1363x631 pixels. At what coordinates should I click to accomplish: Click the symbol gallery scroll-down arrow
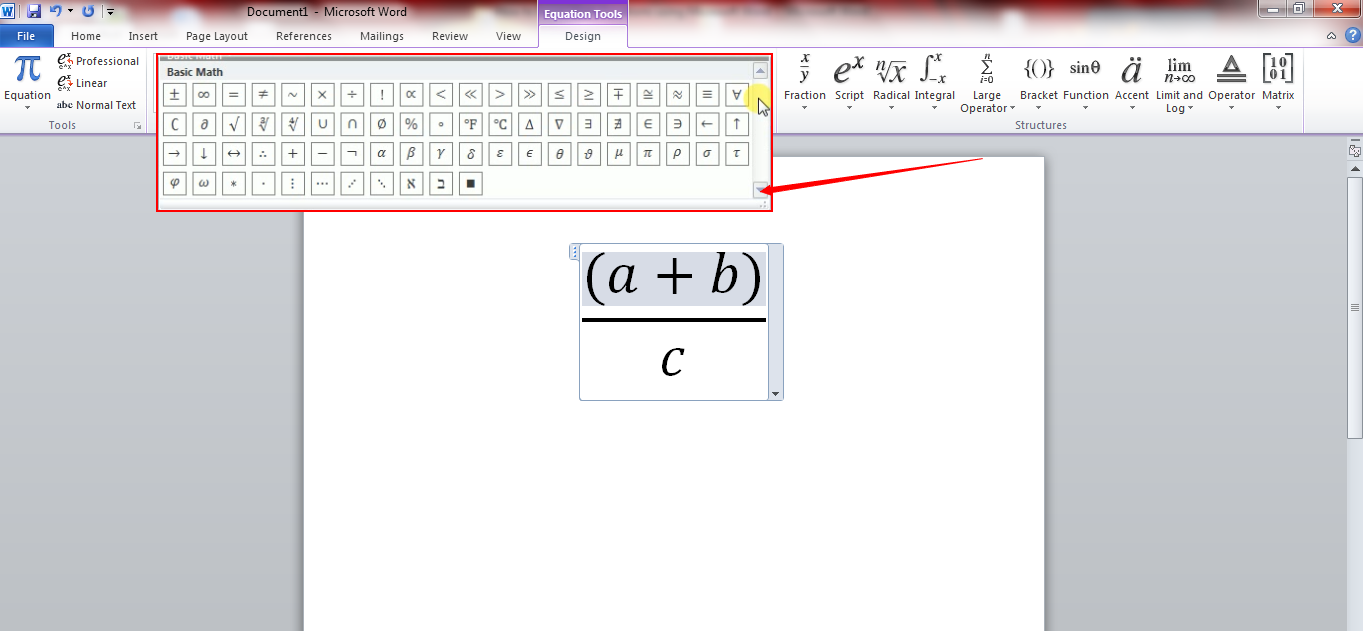point(758,188)
